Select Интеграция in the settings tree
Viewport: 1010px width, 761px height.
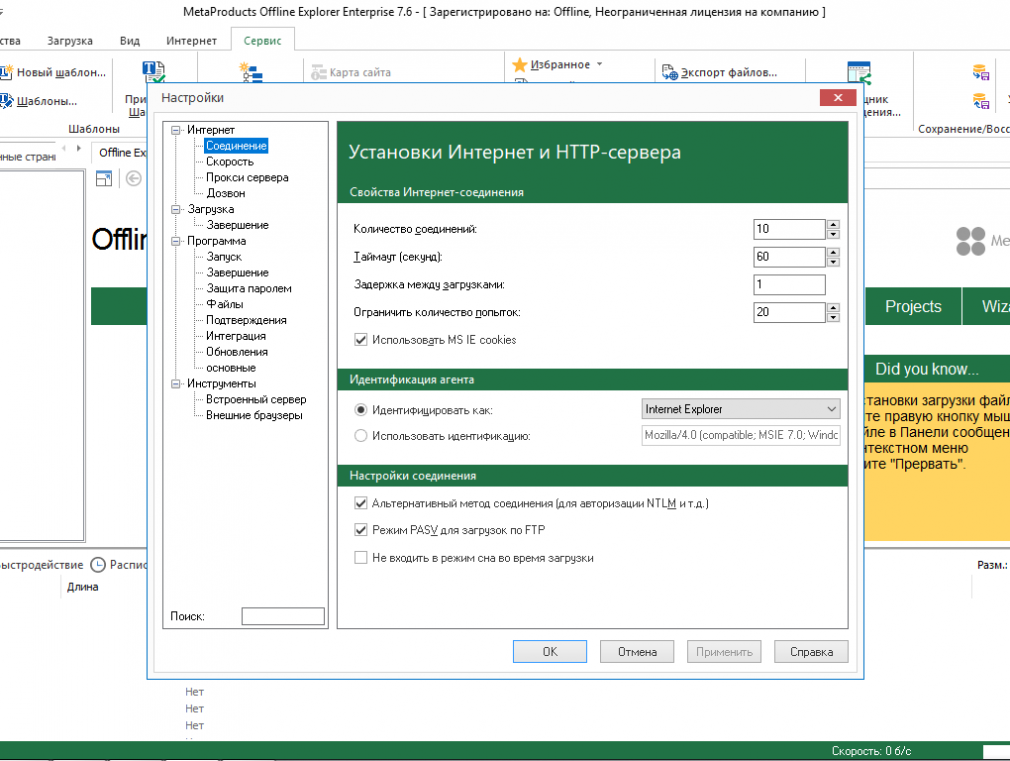pyautogui.click(x=236, y=336)
